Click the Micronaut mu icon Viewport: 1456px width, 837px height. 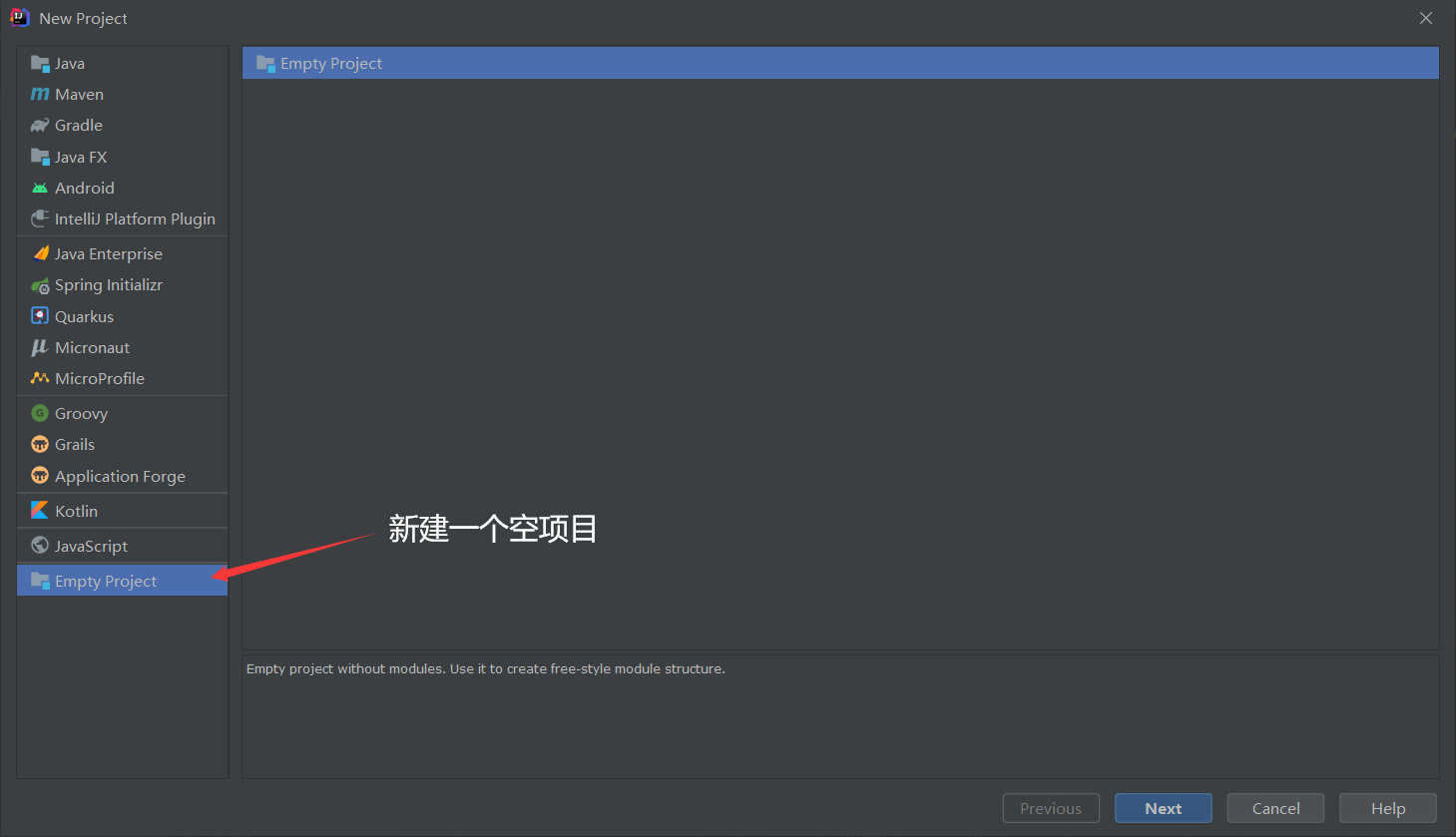[x=40, y=347]
